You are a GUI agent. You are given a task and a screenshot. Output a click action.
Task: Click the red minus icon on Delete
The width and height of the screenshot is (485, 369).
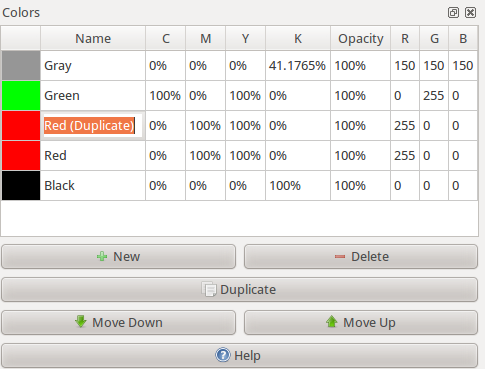340,256
